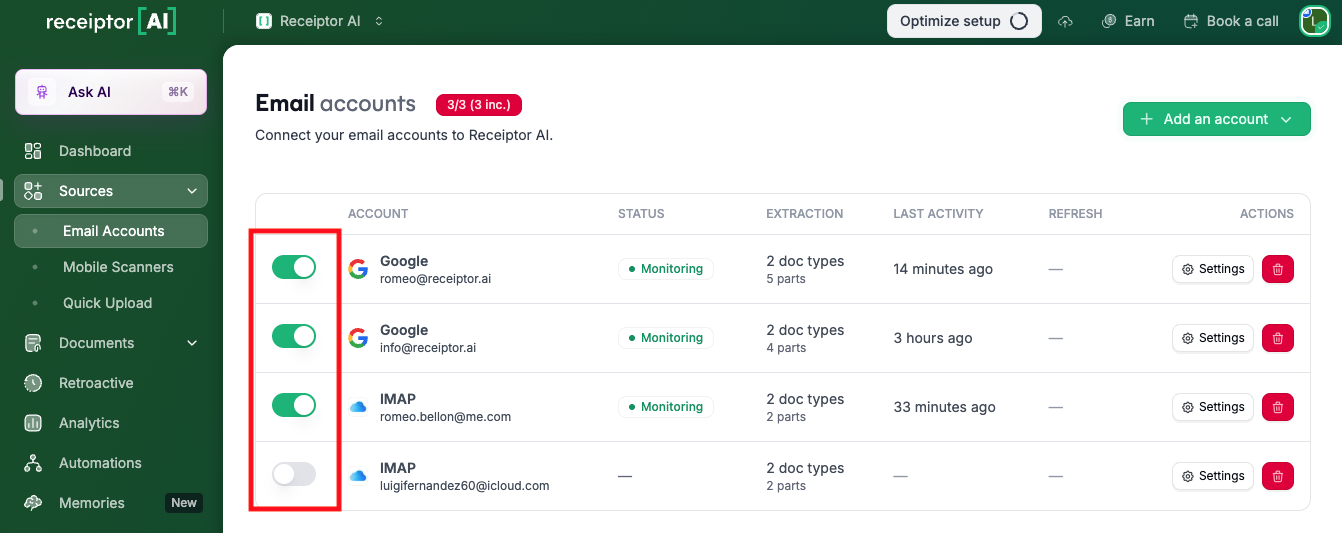
Task: Open the user profile avatar
Action: pos(1313,21)
